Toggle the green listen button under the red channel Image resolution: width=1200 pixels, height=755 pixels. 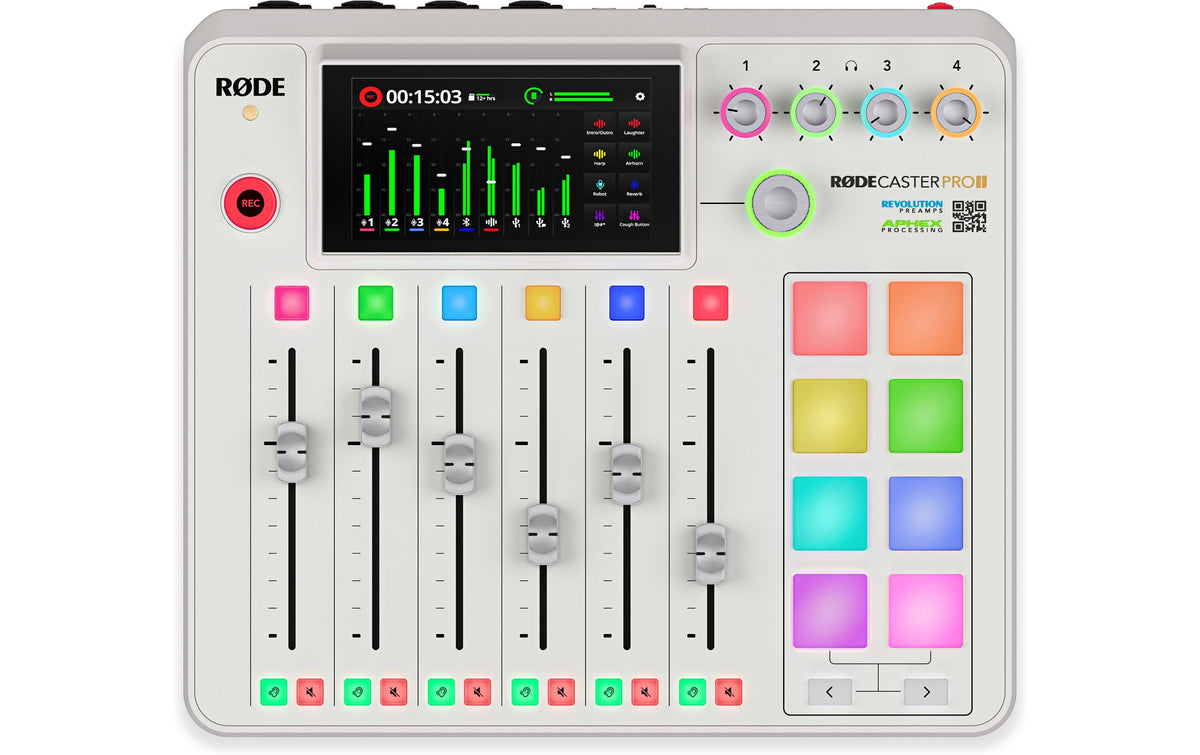tap(692, 691)
